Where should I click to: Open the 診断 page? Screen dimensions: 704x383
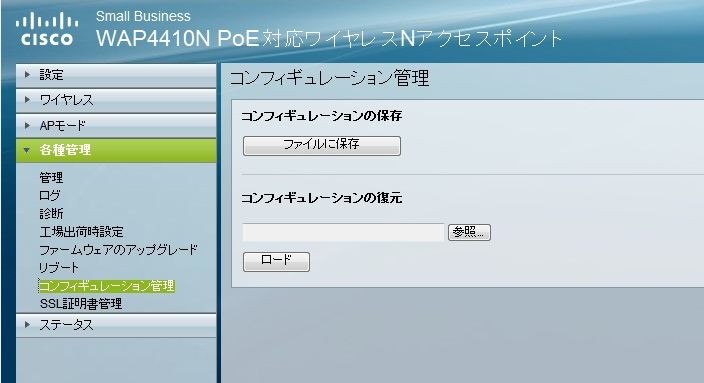51,213
